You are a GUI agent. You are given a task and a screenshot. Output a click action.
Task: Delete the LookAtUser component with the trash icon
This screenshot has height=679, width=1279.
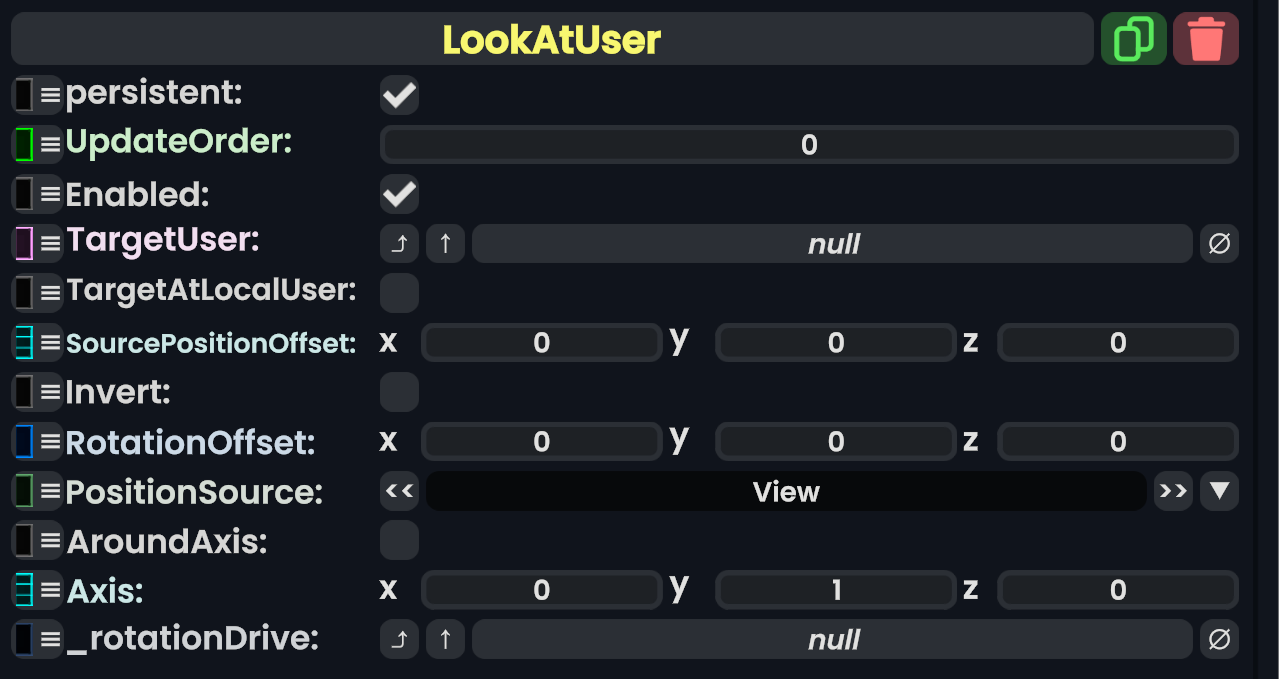(1205, 39)
